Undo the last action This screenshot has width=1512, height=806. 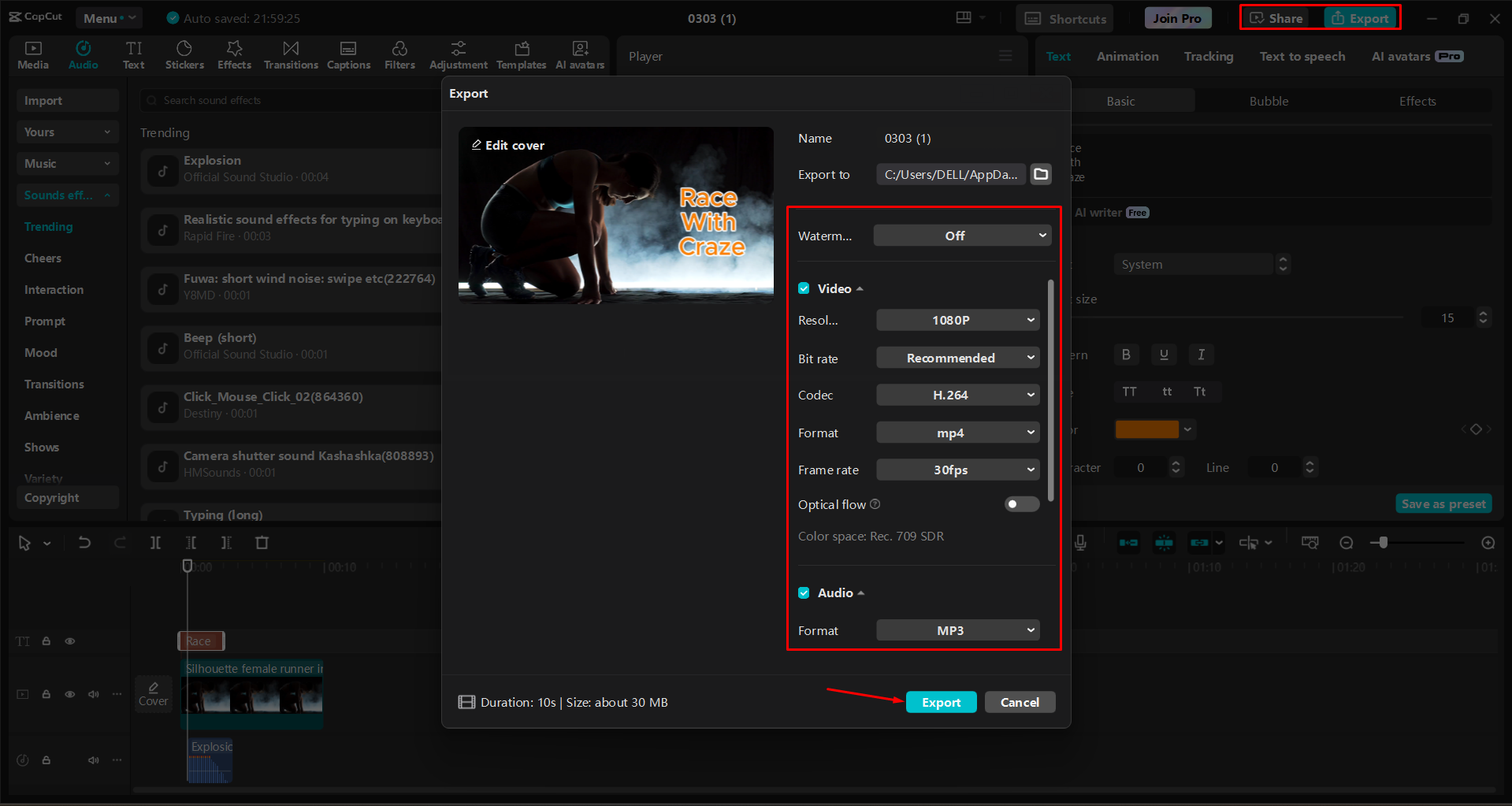pos(84,543)
